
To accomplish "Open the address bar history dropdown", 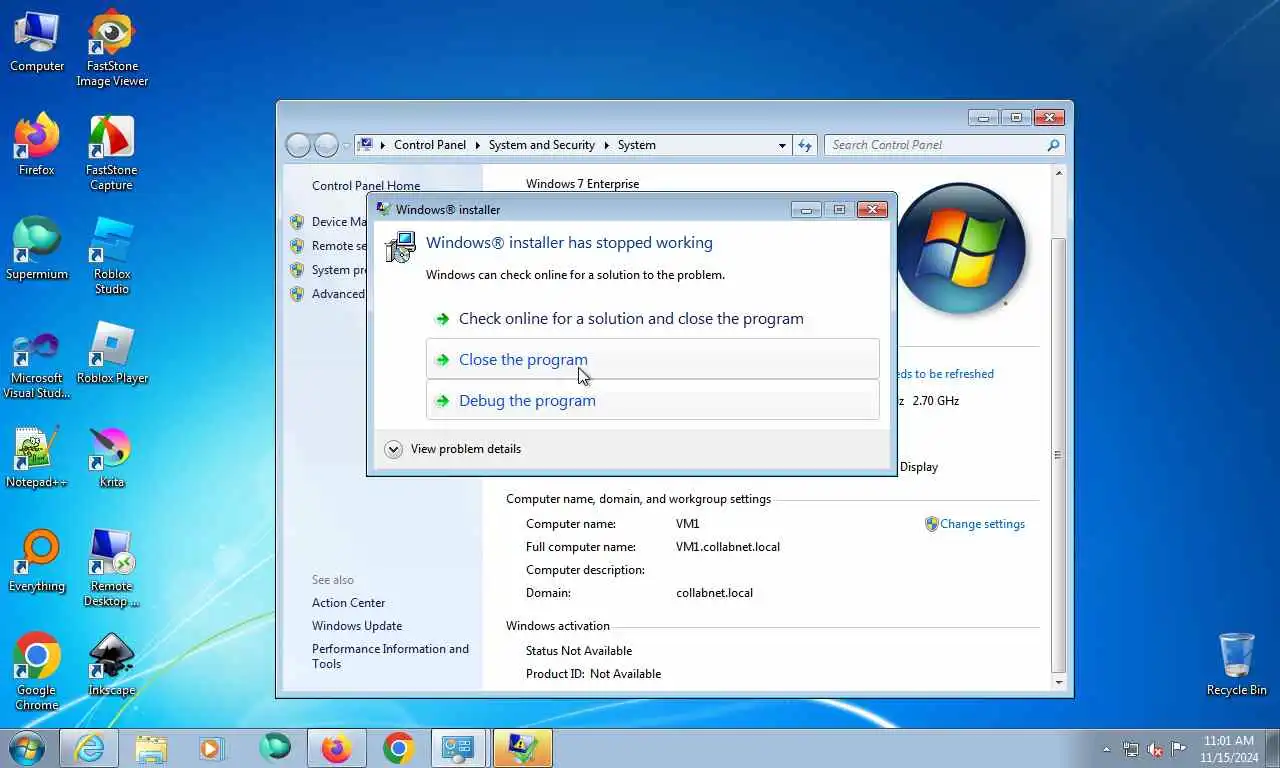I will (x=782, y=145).
